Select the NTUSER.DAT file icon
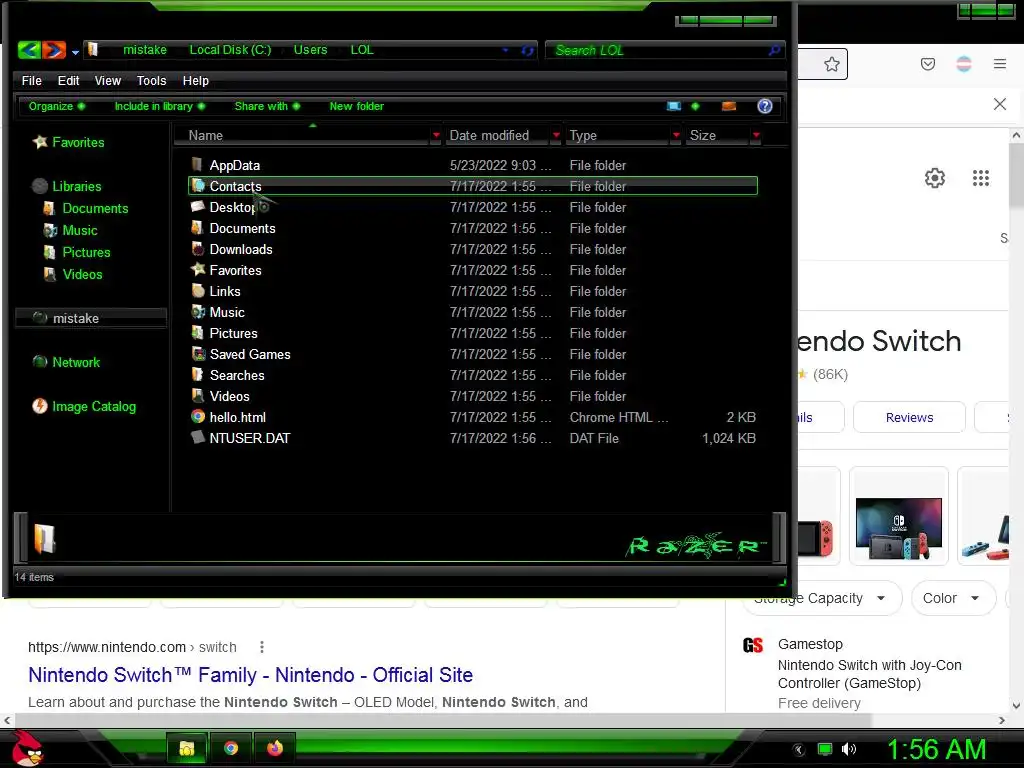This screenshot has width=1024, height=768. click(x=197, y=437)
